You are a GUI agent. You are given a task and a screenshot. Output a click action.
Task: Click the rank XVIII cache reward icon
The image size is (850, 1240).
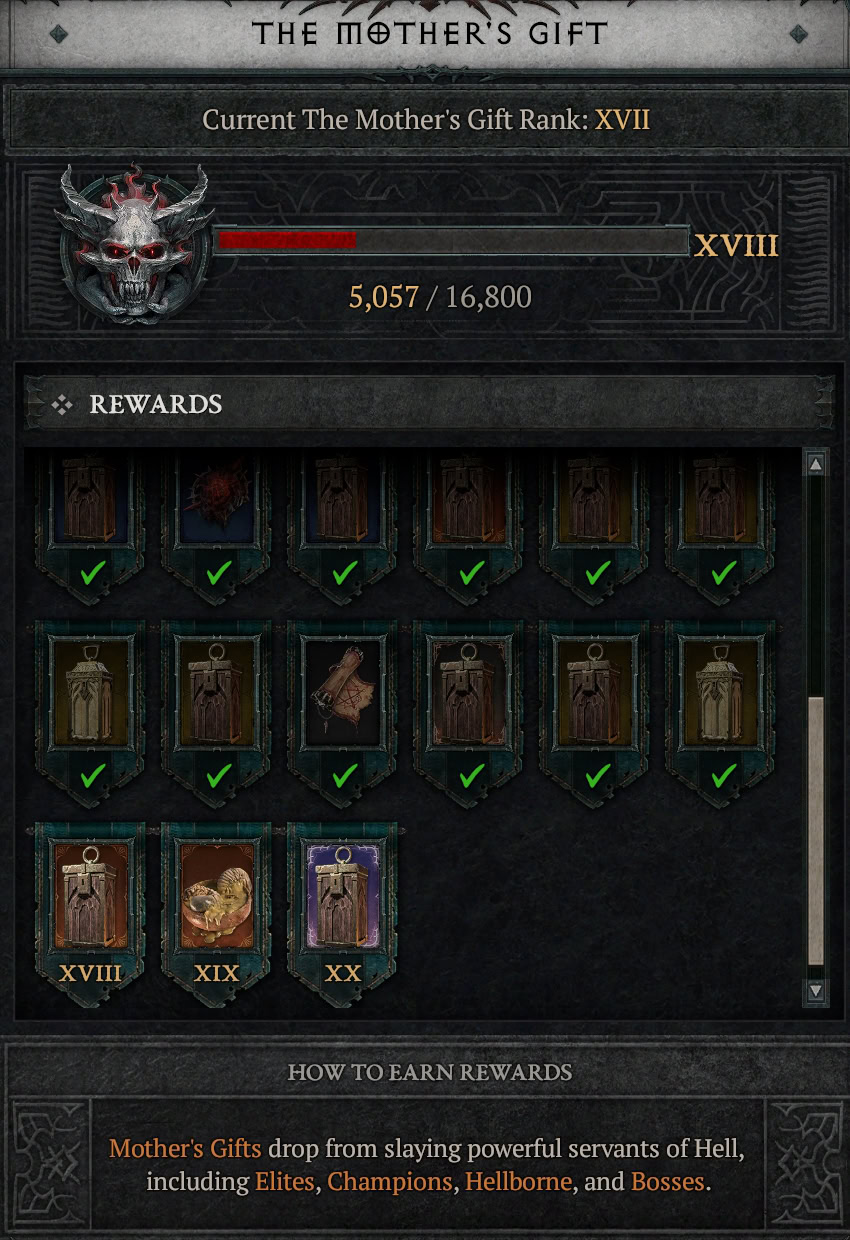[91, 896]
